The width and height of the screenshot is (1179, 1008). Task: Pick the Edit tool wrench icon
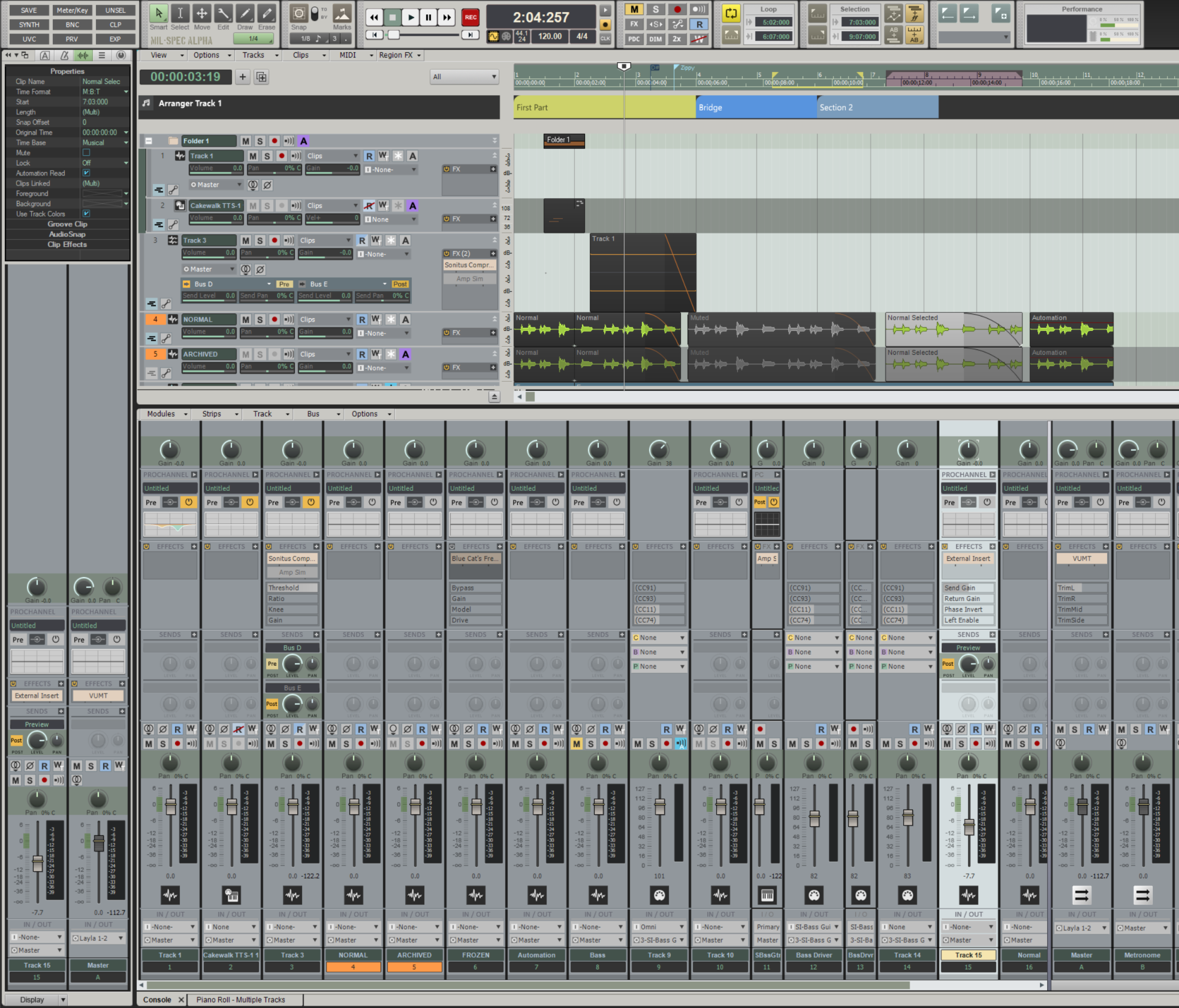(223, 13)
